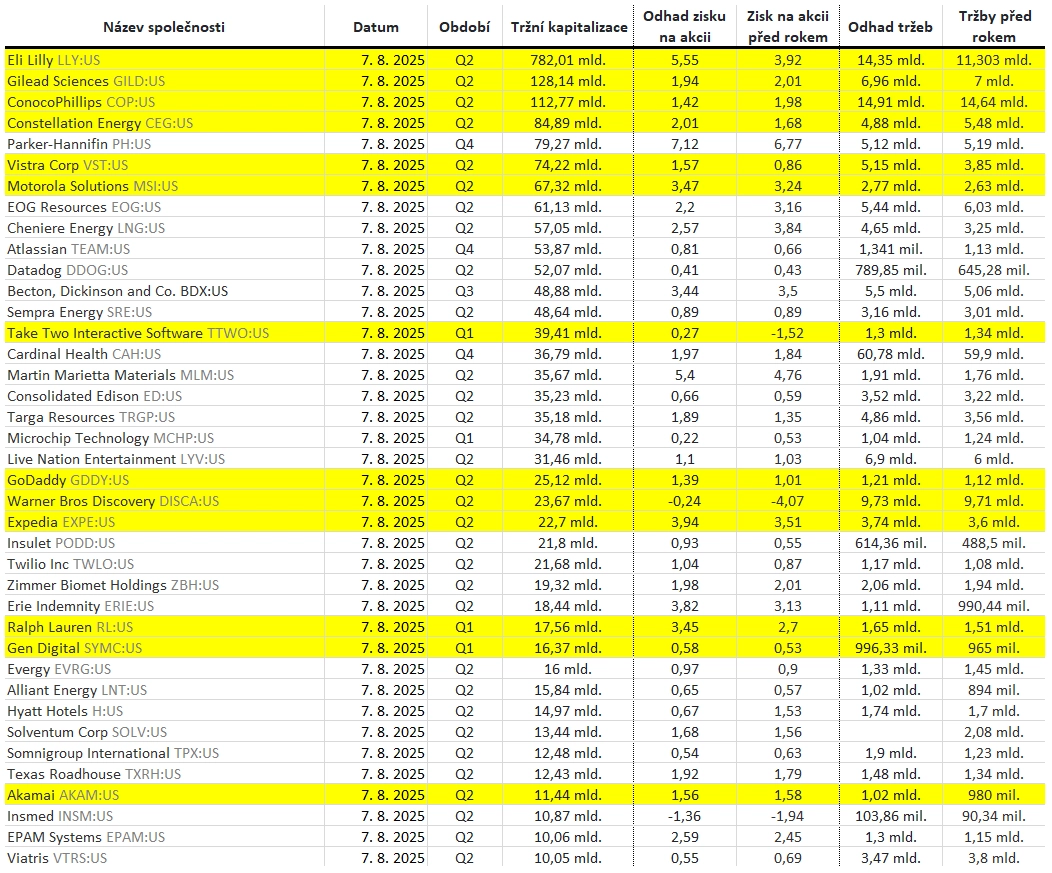Select the Parker-Hannifin PH:US cell
1052x873 pixels.
tap(164, 144)
